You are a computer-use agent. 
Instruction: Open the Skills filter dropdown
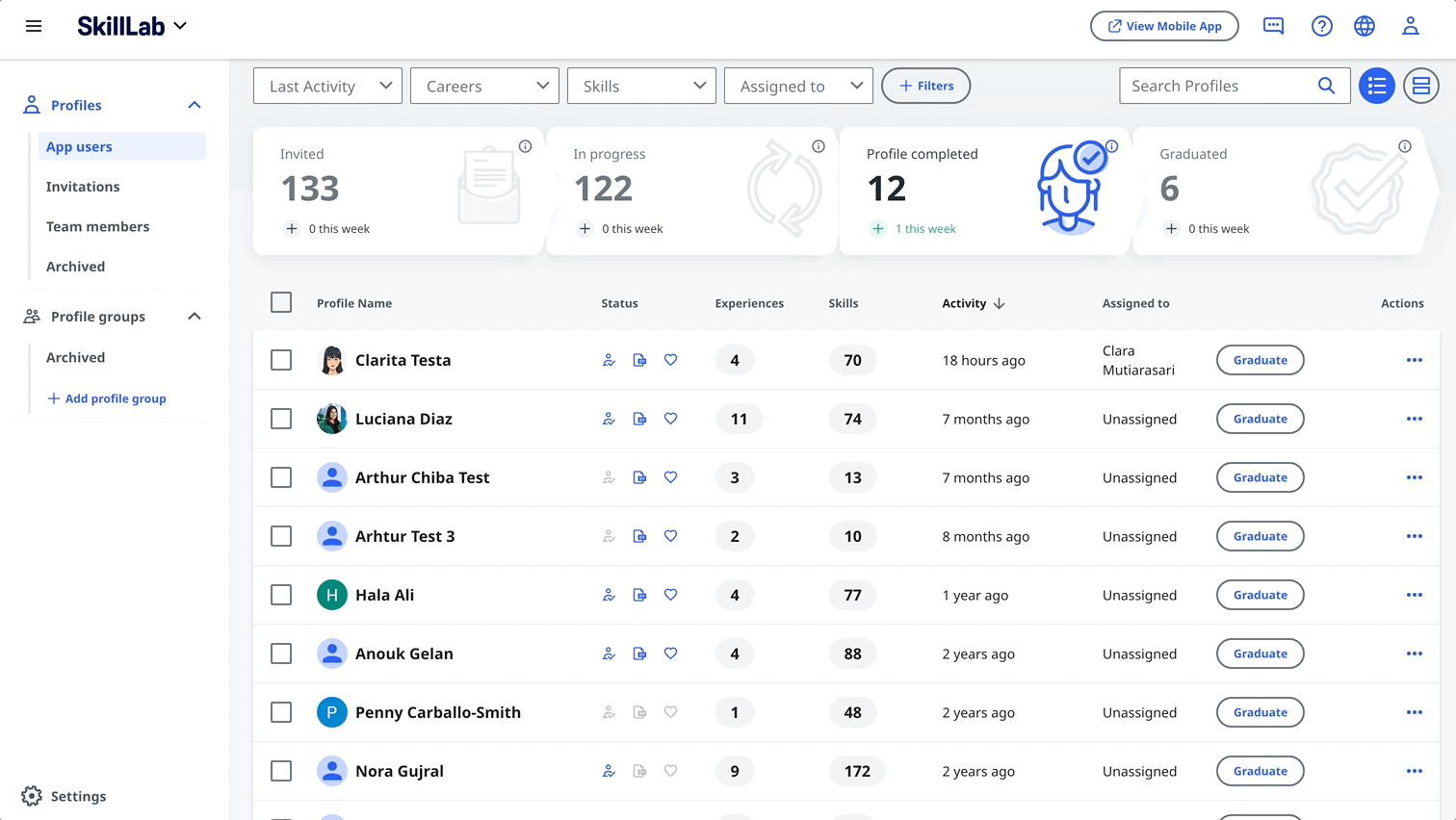[641, 86]
